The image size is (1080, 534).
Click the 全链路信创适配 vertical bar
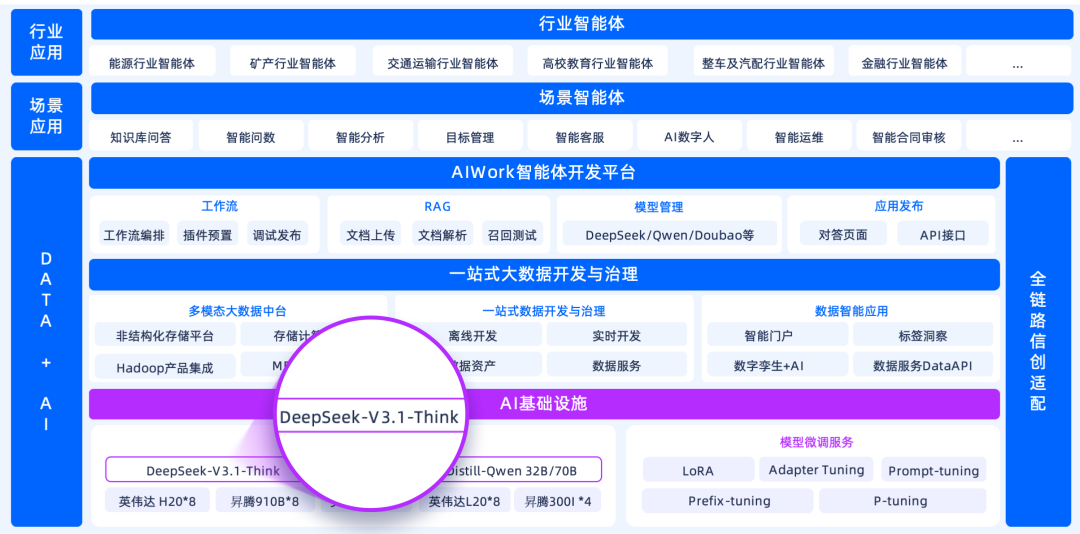click(1038, 342)
